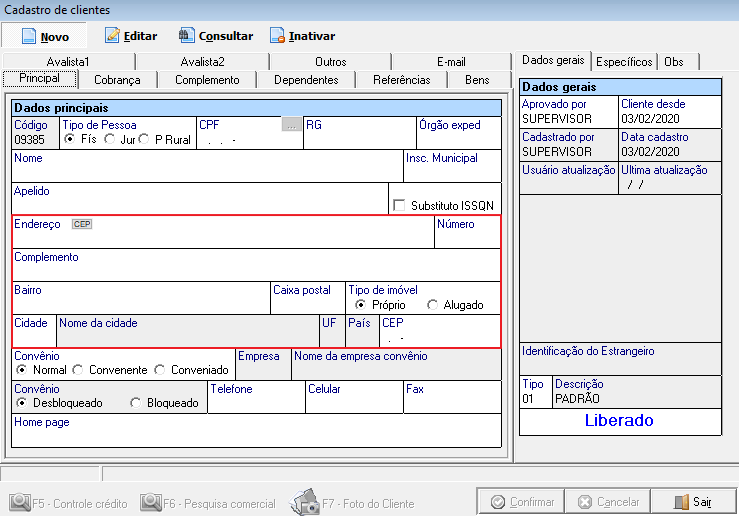The width and height of the screenshot is (739, 516).
Task: Select the Jur person type radio
Action: pyautogui.click(x=110, y=140)
